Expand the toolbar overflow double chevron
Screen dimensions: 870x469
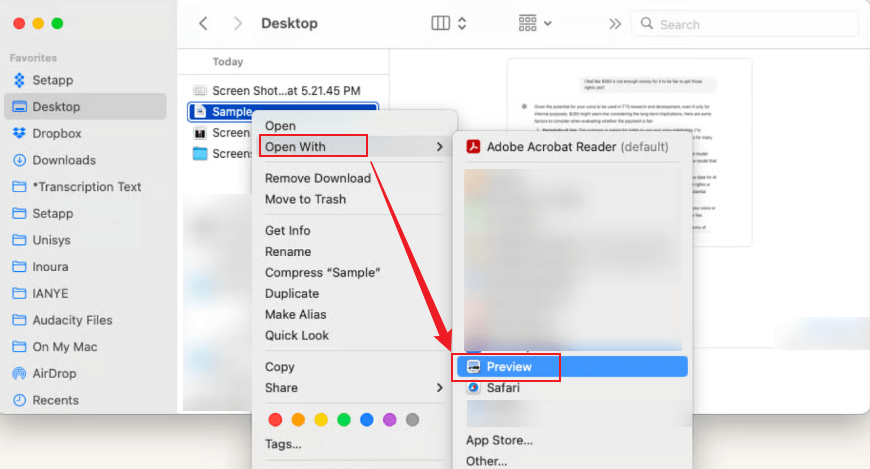click(615, 23)
